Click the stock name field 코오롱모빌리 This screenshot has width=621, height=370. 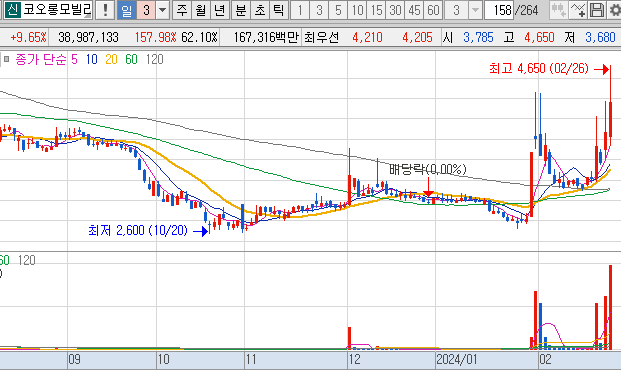coord(57,10)
